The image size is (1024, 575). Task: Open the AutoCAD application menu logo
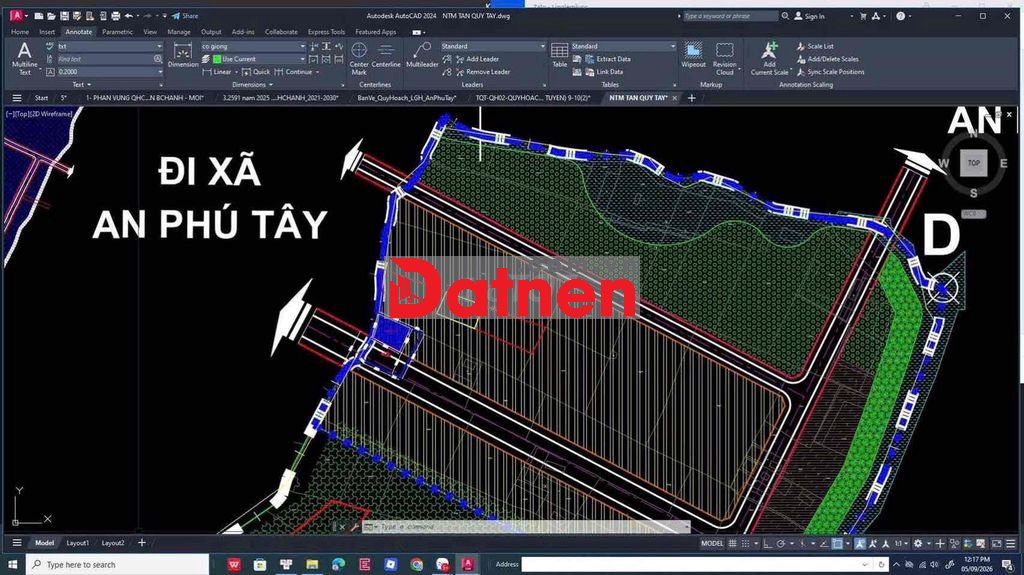(16, 16)
